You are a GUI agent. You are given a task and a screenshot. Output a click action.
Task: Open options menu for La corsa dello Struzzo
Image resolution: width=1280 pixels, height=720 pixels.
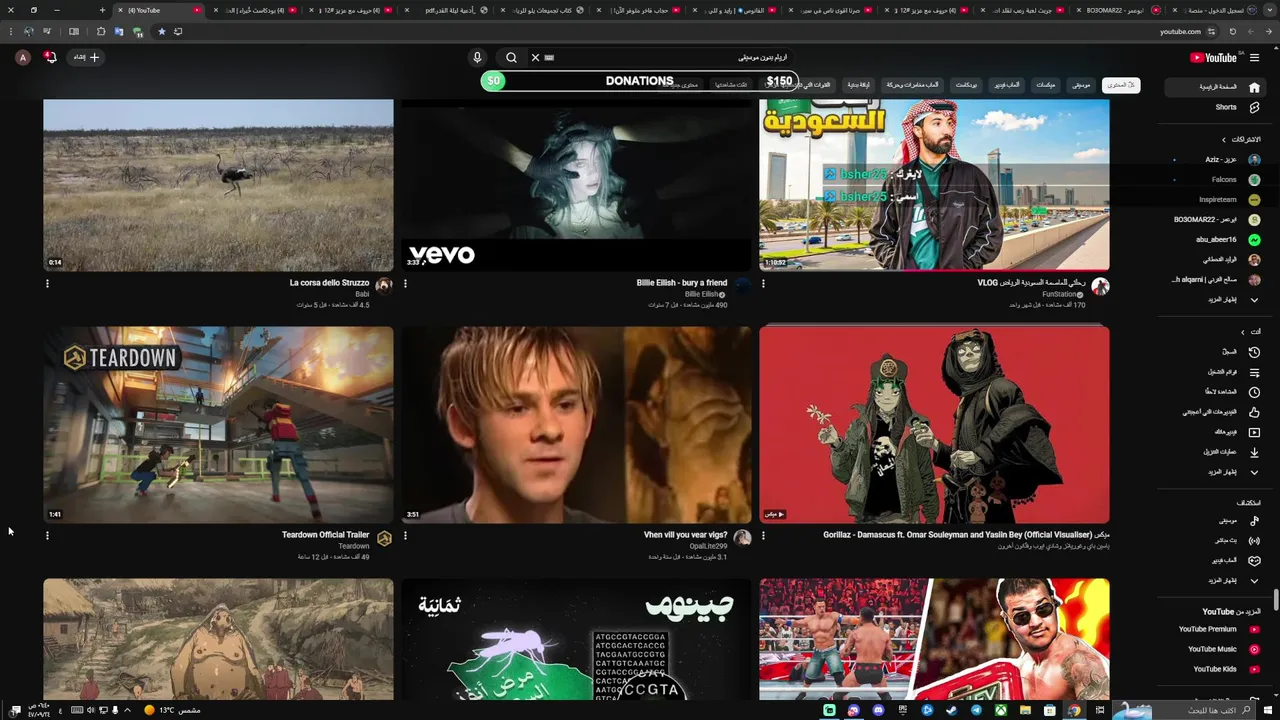click(x=47, y=284)
